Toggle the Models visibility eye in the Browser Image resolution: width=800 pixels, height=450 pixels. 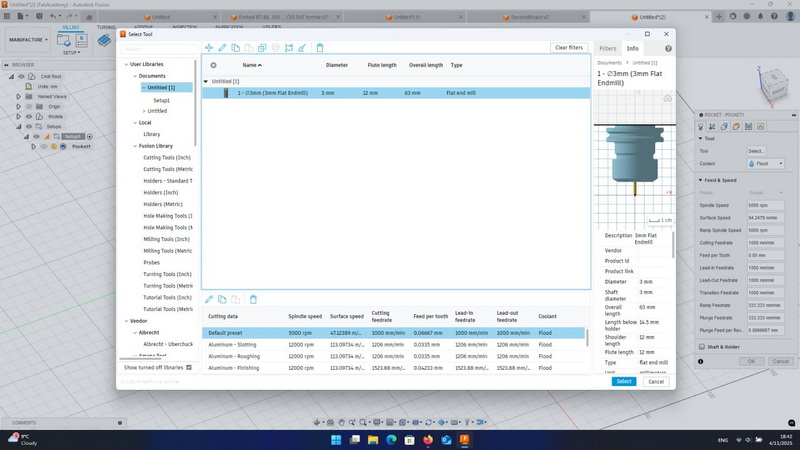[29, 116]
